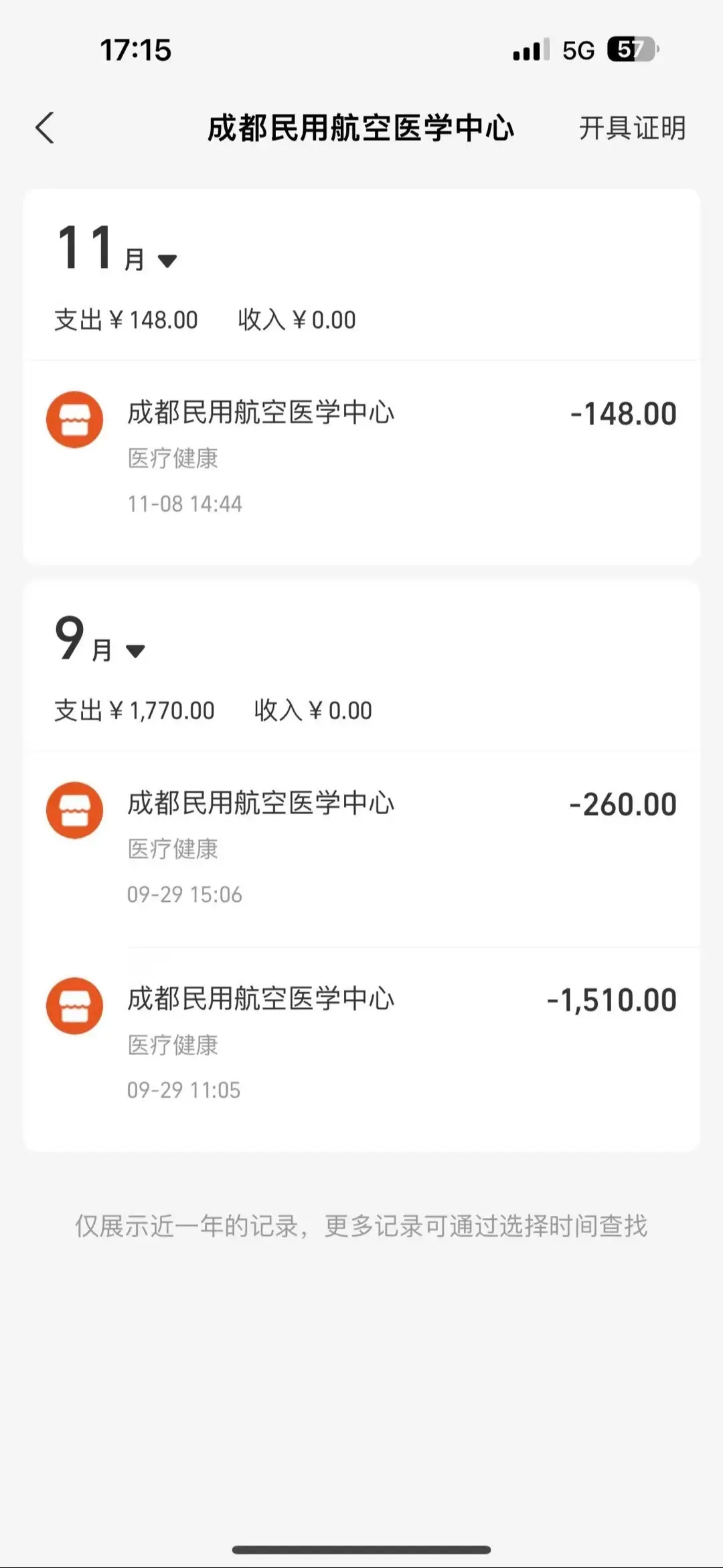
Task: Tap merchant icon for the -1,510.00 transaction
Action: point(74,1006)
